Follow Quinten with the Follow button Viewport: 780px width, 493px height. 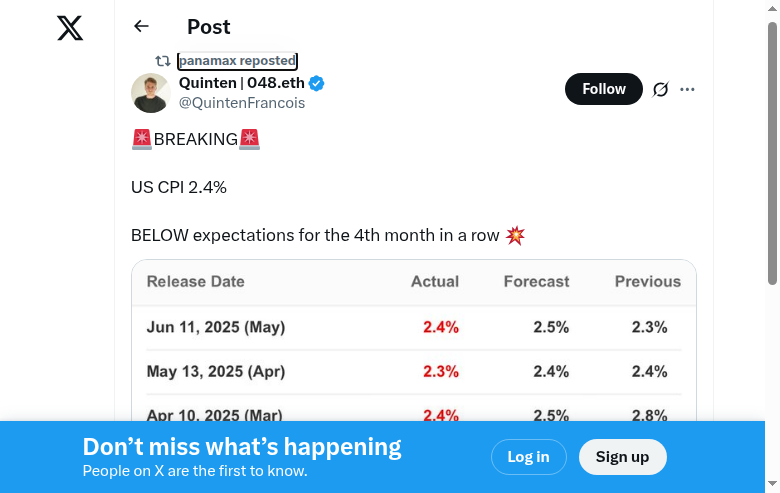(604, 89)
